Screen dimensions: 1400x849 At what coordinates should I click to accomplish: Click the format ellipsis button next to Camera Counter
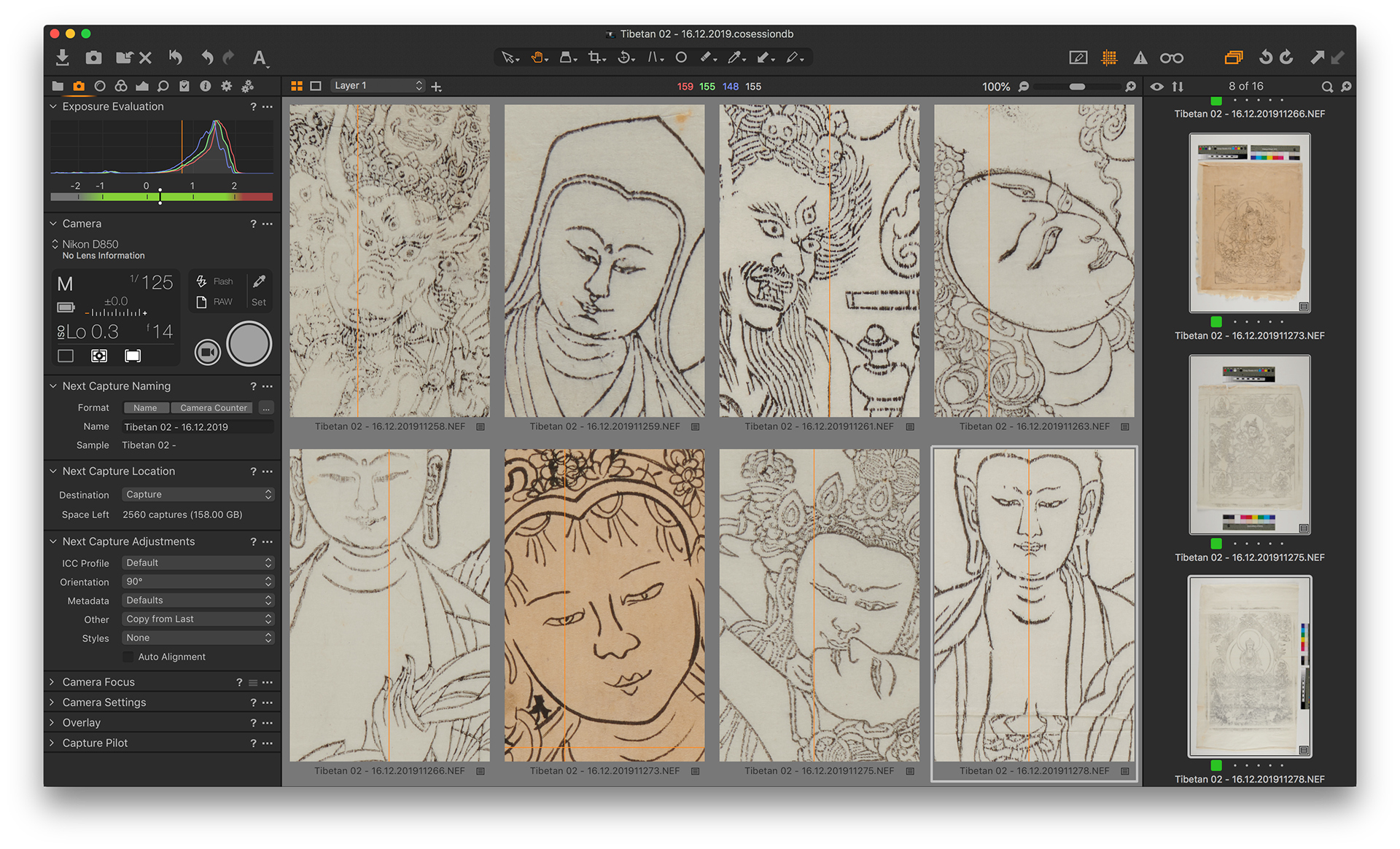pos(267,408)
